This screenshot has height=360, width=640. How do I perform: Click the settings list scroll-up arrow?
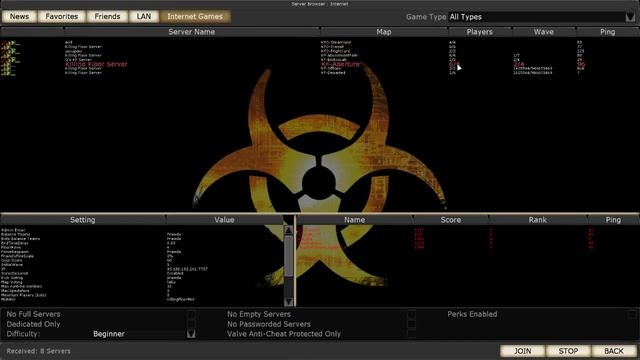click(x=289, y=231)
